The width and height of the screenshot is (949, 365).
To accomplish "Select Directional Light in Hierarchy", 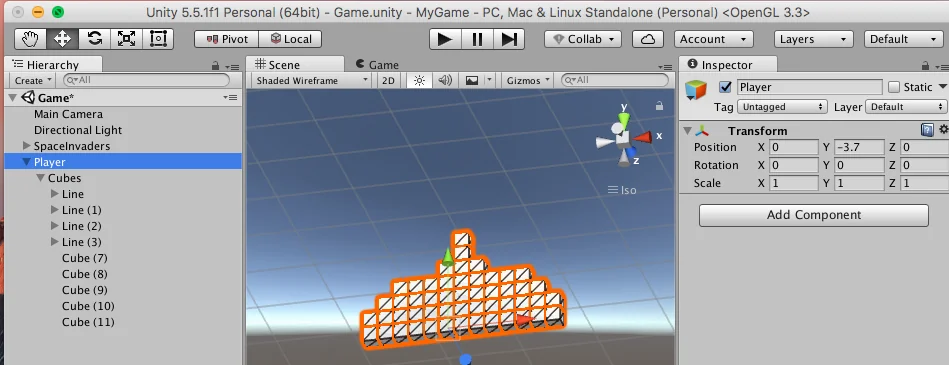I will 78,130.
